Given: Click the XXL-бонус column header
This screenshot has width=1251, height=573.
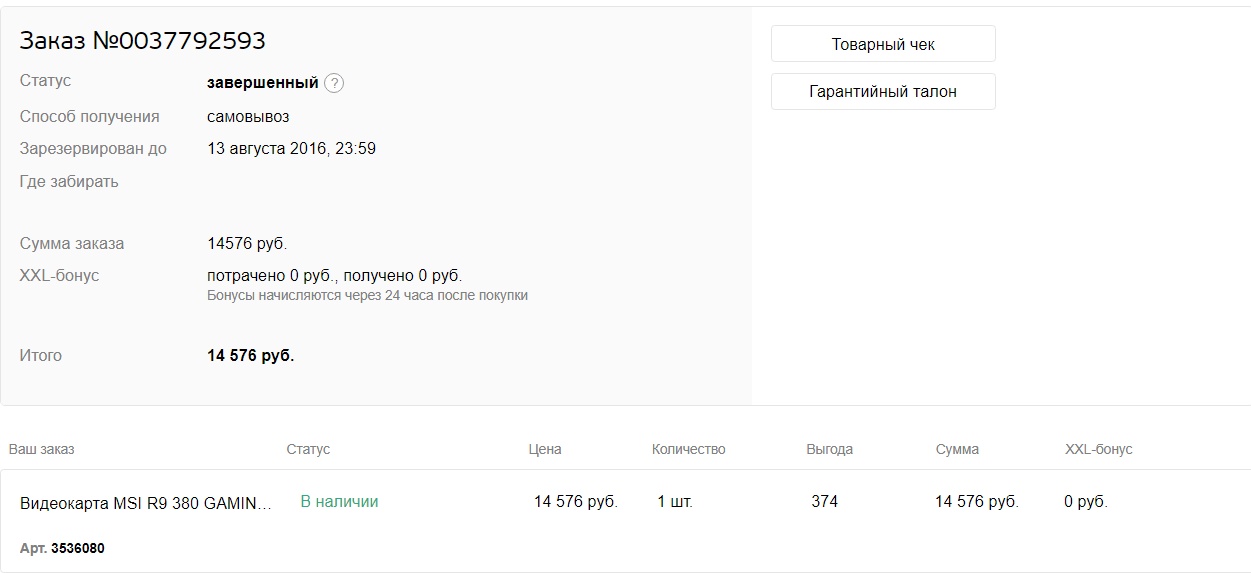Looking at the screenshot, I should (x=1098, y=449).
